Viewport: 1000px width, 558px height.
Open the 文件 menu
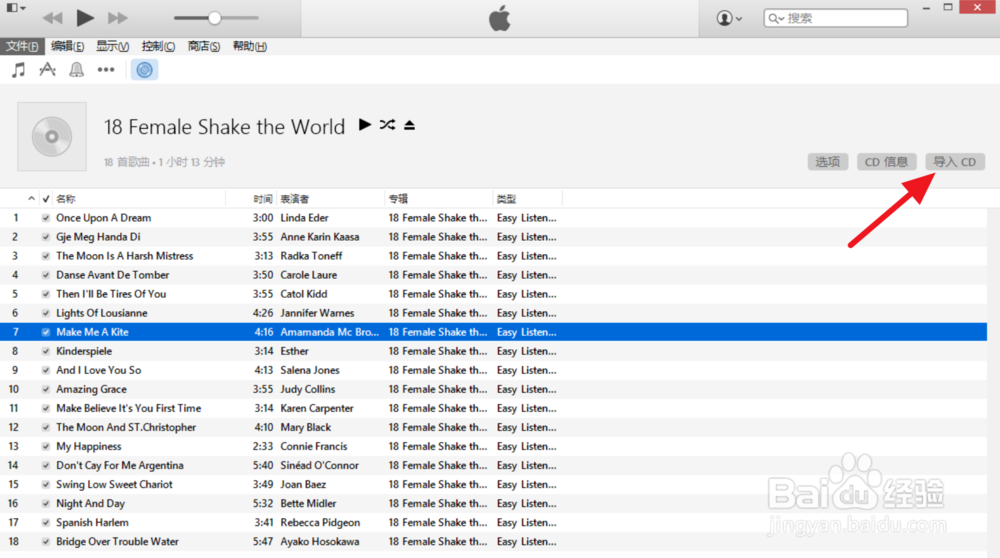click(x=21, y=46)
